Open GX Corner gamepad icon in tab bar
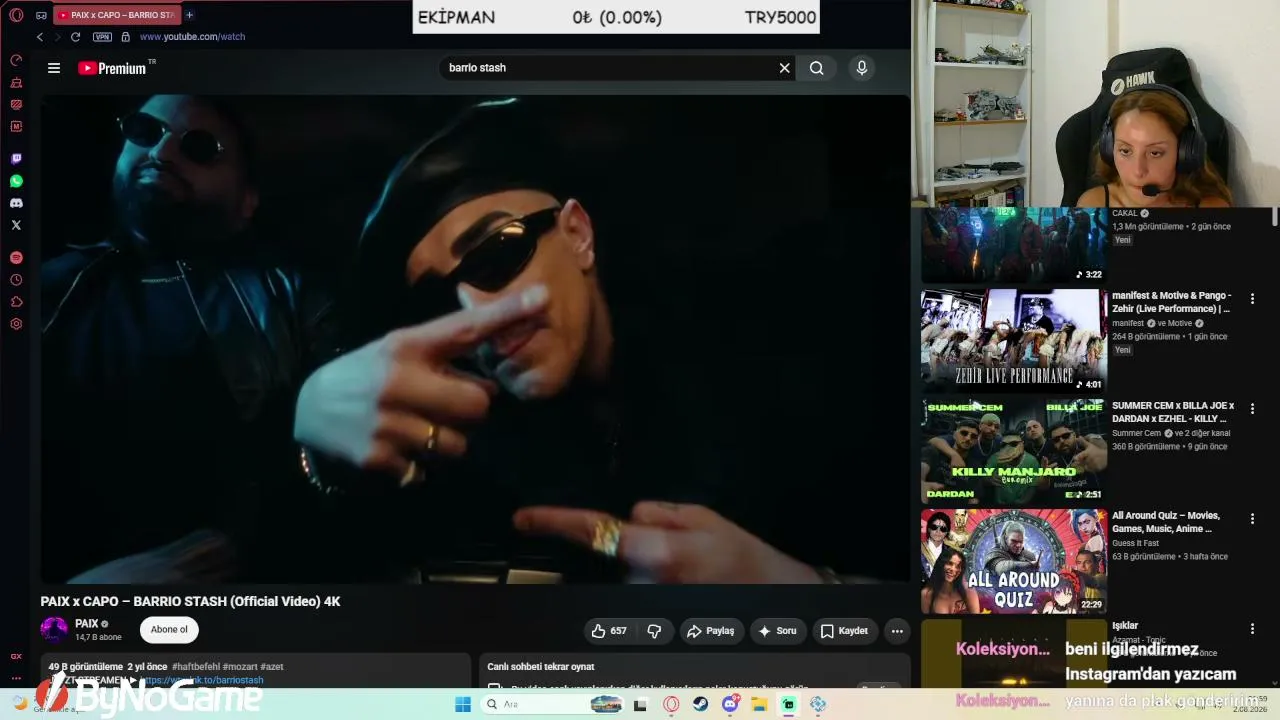1280x720 pixels. [41, 15]
